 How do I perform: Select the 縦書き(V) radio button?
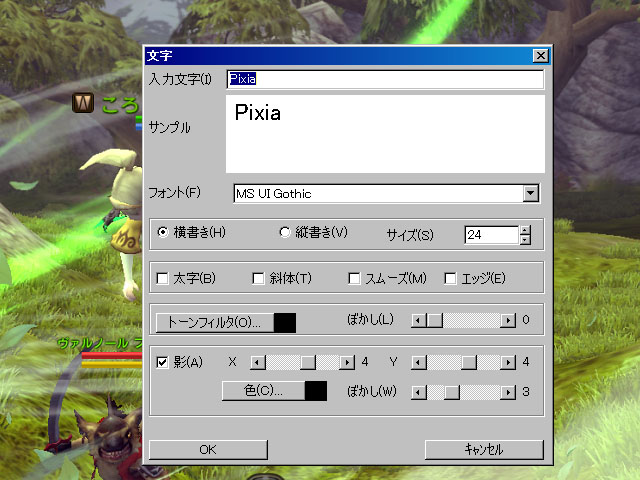point(284,232)
